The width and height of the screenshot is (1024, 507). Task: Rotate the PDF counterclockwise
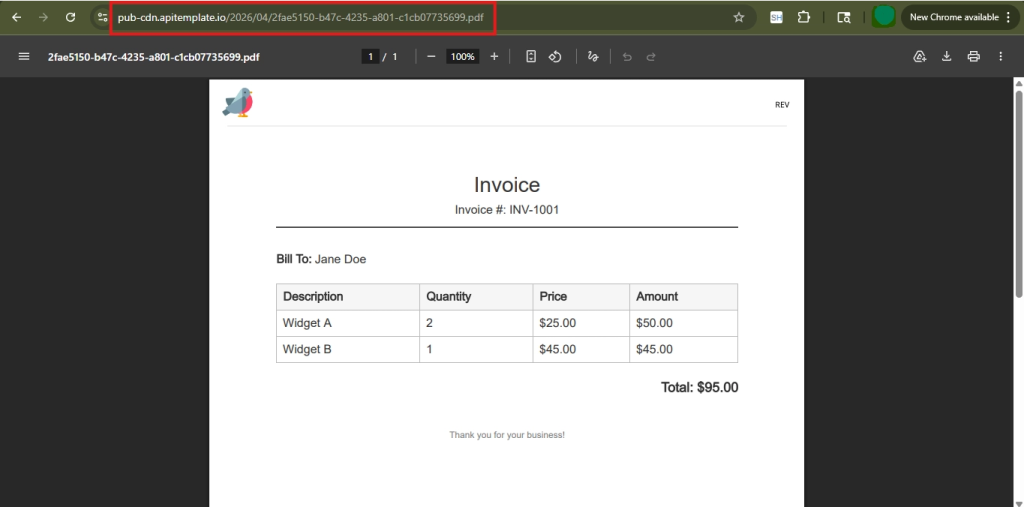point(555,57)
